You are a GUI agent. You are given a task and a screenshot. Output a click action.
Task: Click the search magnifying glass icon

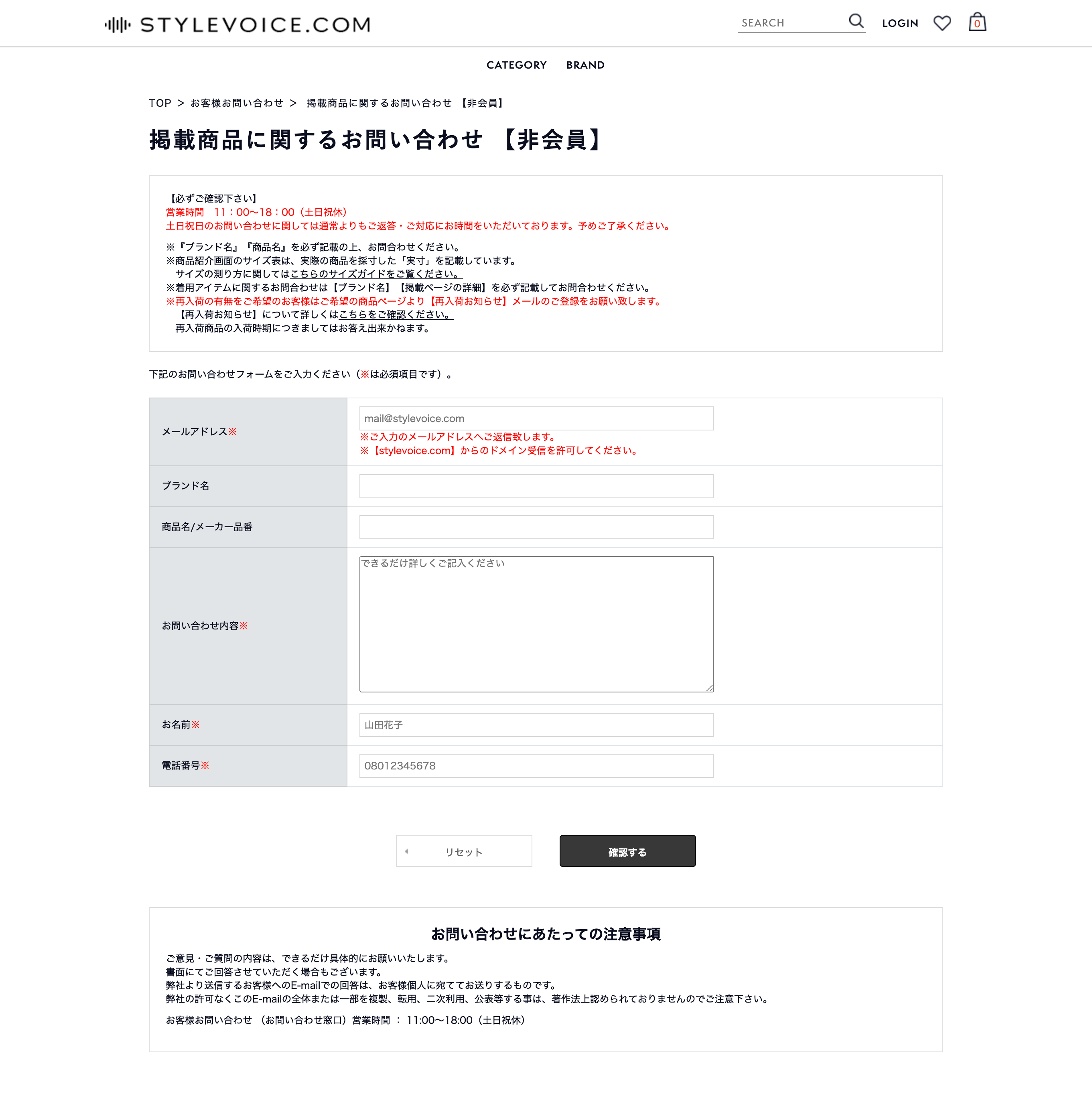coord(857,22)
